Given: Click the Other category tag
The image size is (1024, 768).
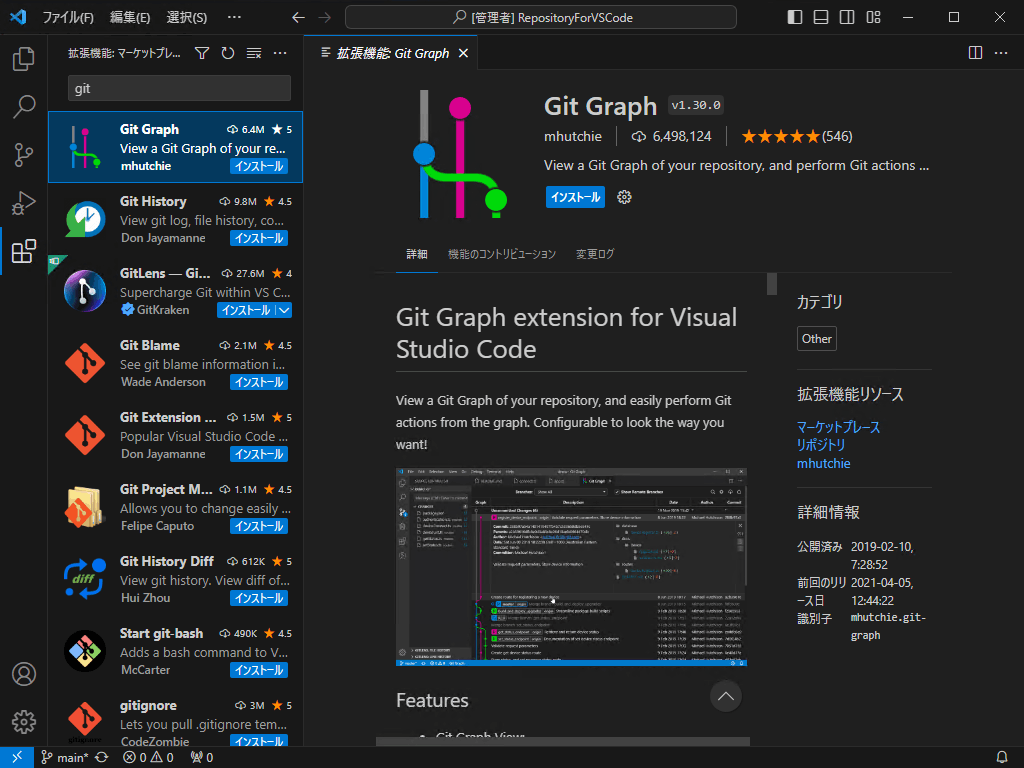Looking at the screenshot, I should pyautogui.click(x=816, y=339).
